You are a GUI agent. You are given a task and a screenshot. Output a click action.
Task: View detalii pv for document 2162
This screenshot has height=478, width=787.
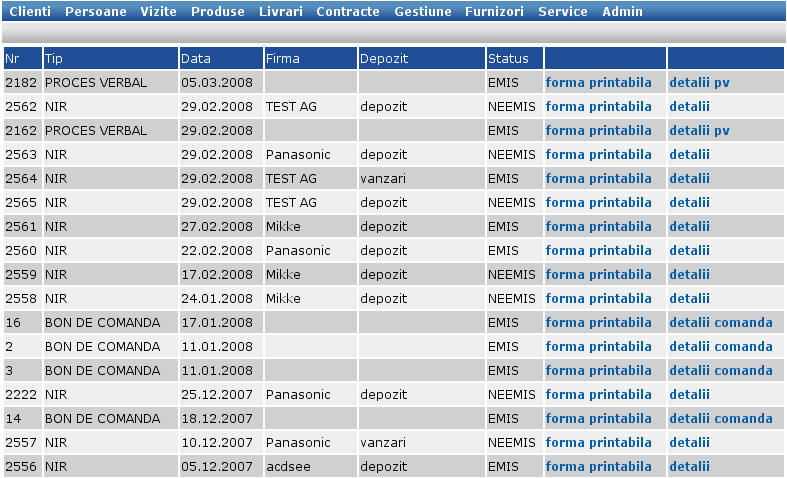(x=700, y=131)
